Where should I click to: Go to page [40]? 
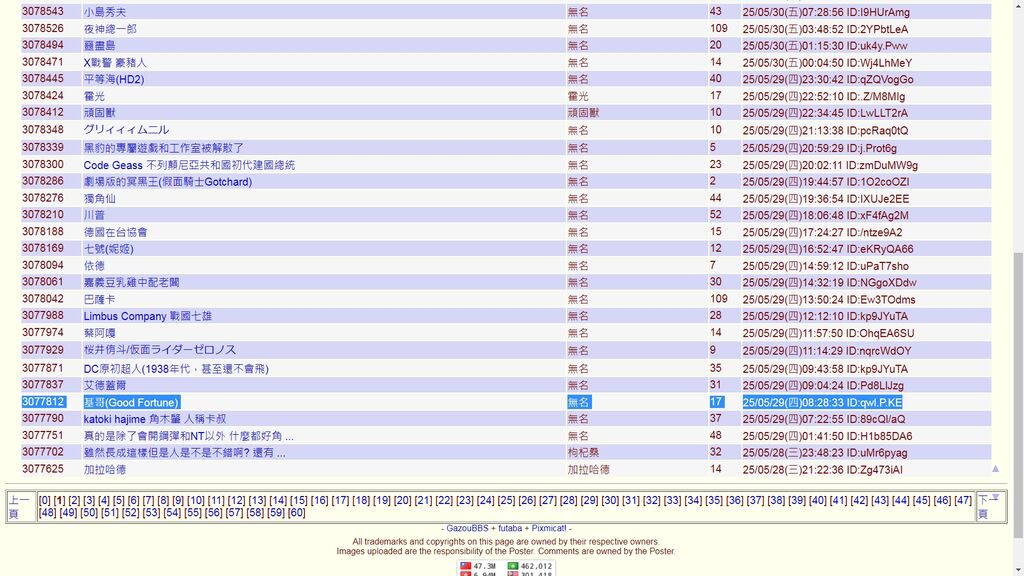tap(818, 500)
